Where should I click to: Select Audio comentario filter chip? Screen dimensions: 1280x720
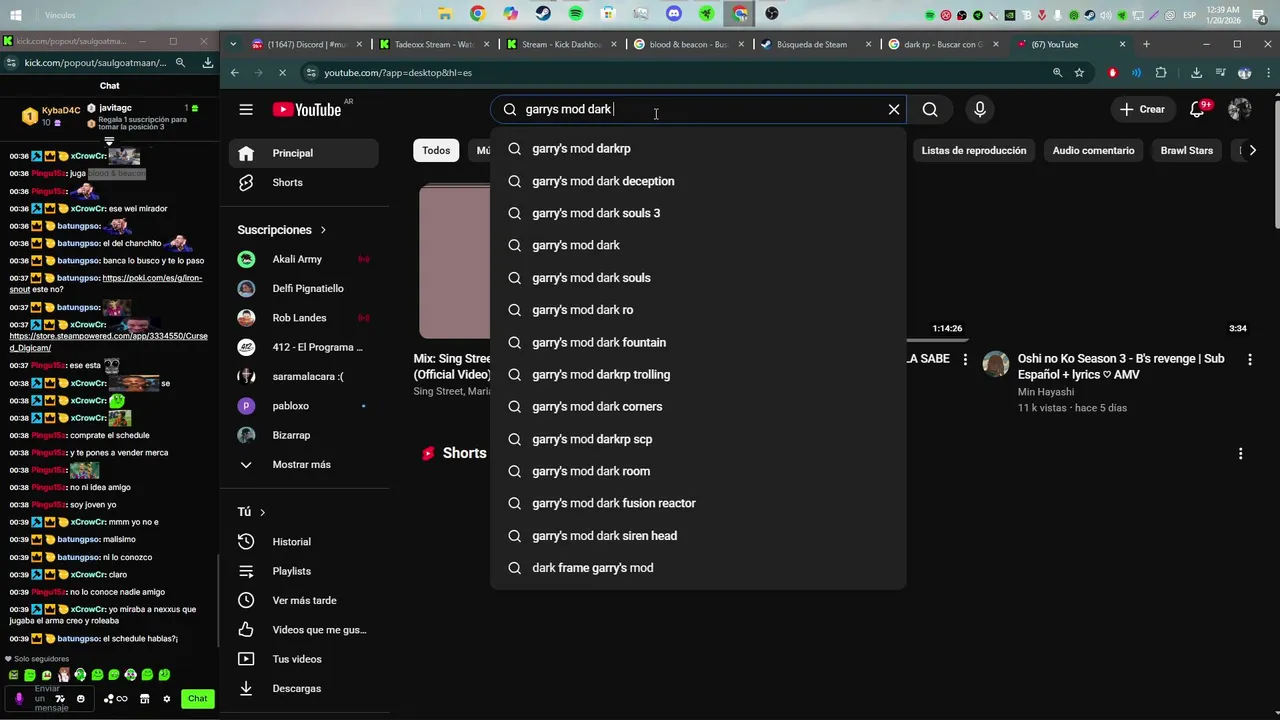pos(1093,150)
